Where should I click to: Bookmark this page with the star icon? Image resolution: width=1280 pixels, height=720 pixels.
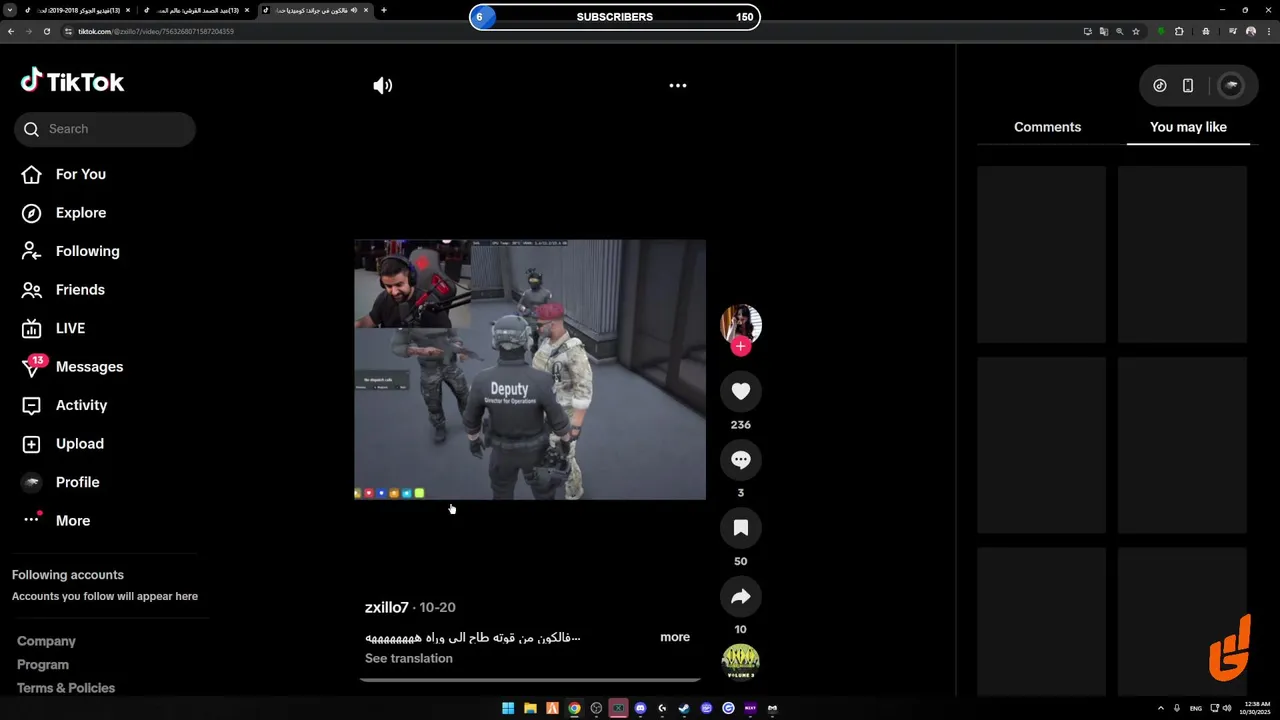[1136, 31]
